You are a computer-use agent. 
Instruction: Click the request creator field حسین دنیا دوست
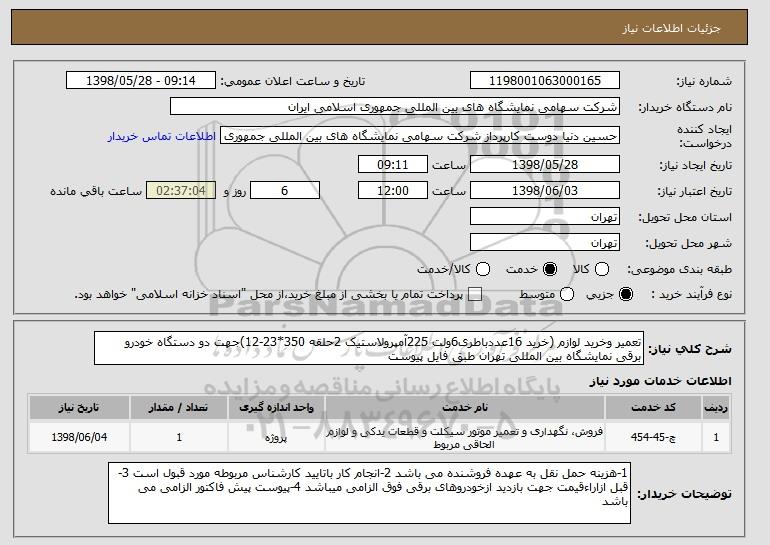(420, 136)
